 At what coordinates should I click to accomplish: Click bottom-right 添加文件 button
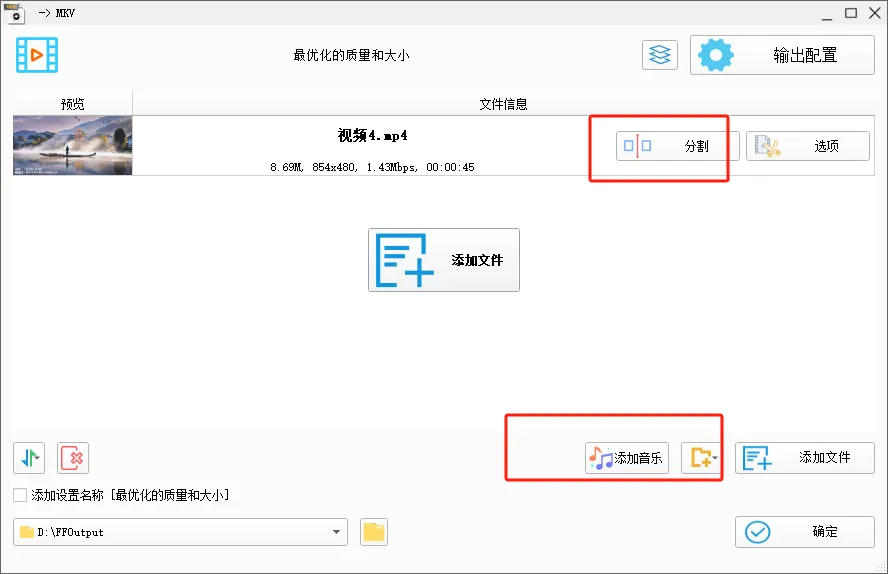pos(805,458)
